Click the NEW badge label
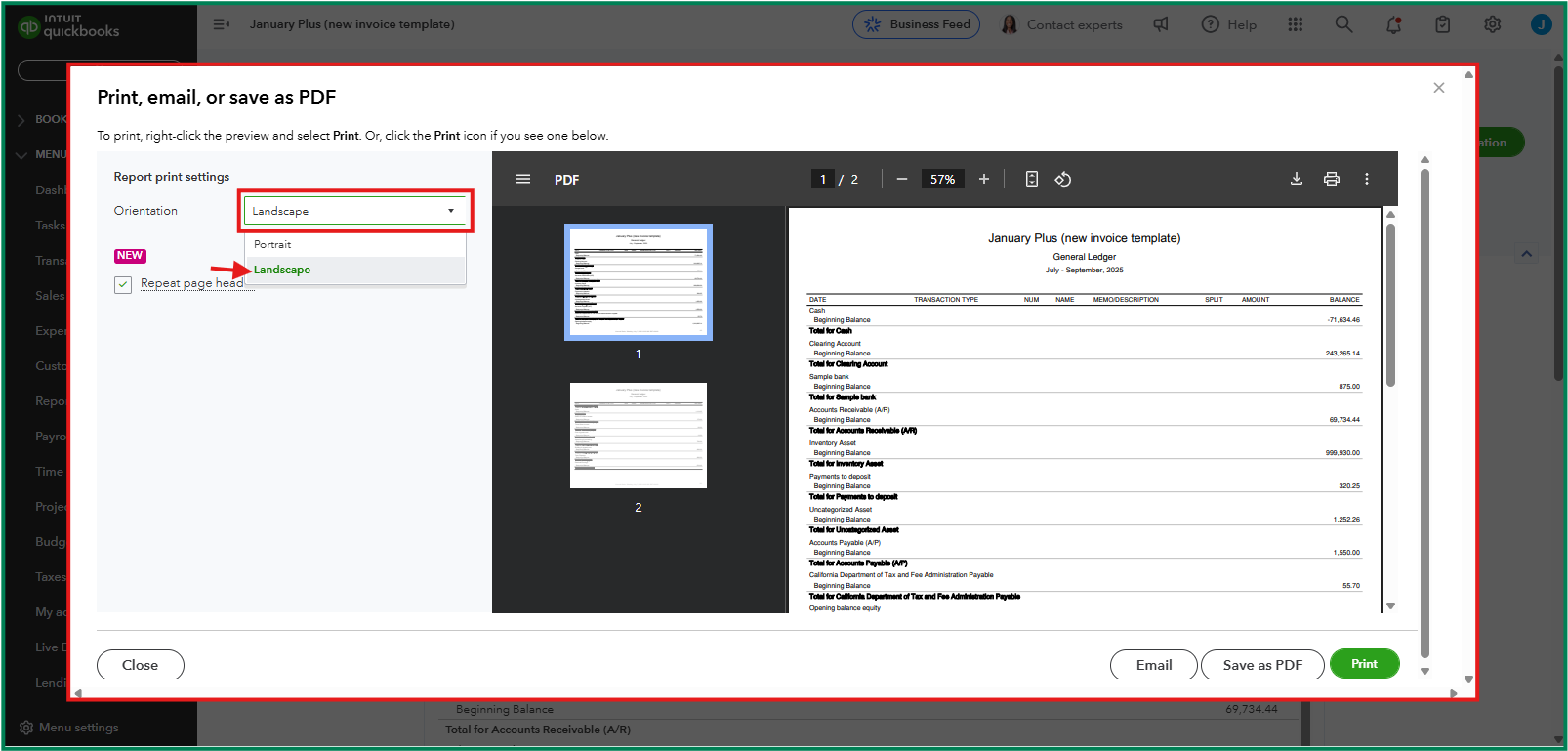 [130, 256]
